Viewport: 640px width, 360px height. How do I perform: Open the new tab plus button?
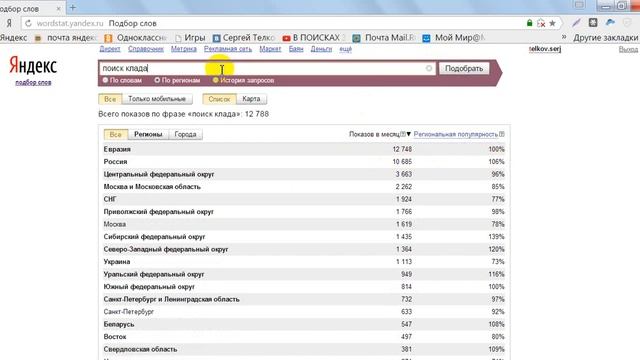73,7
